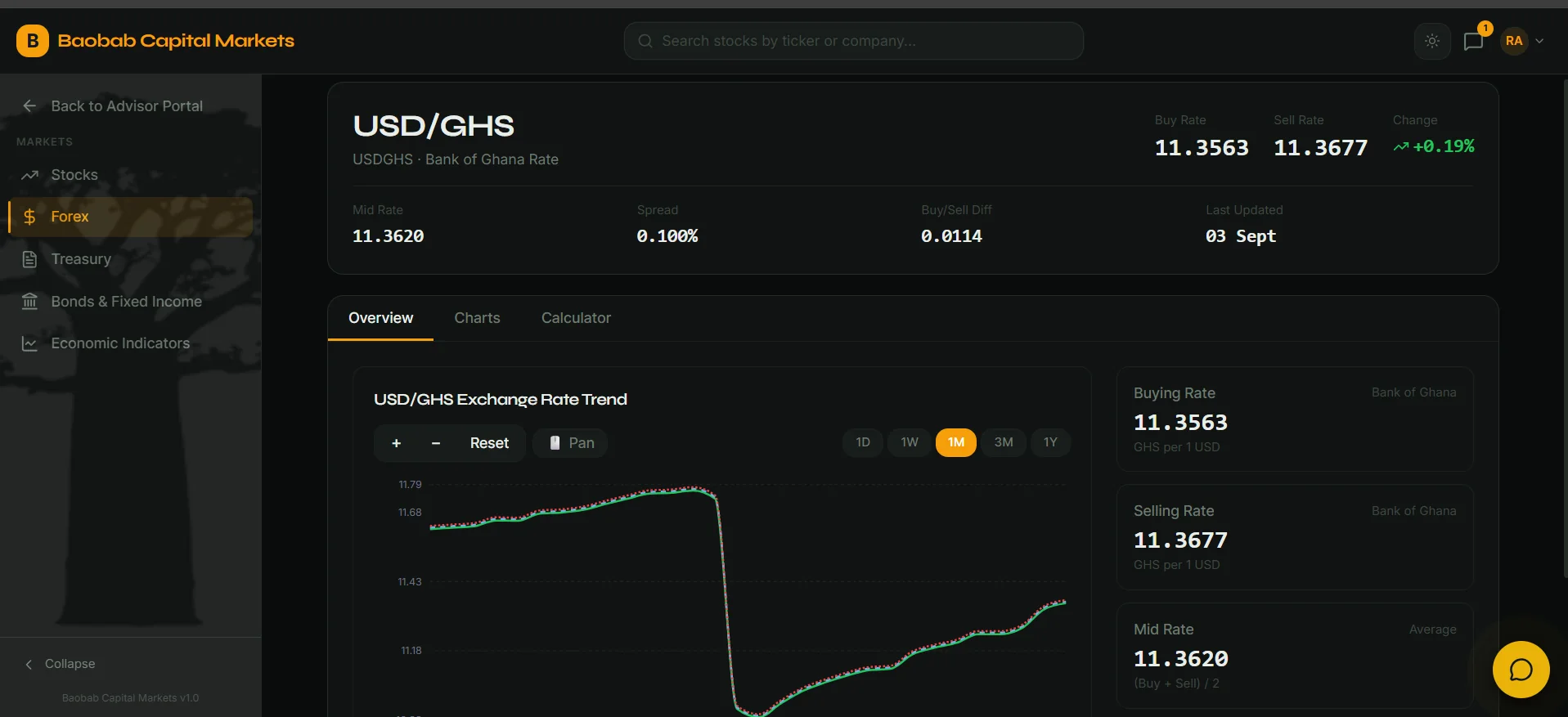Focus the stock search input field
This screenshot has height=717, width=1568.
[x=854, y=41]
